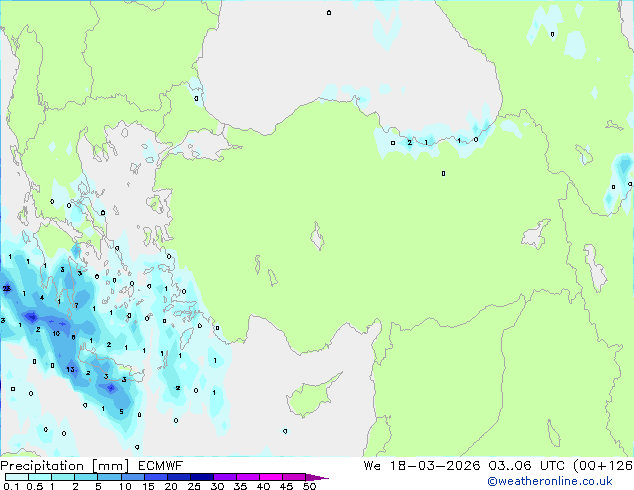This screenshot has width=634, height=490.
Task: Select the 30–35 mm purple swatch
Action: tap(225, 477)
